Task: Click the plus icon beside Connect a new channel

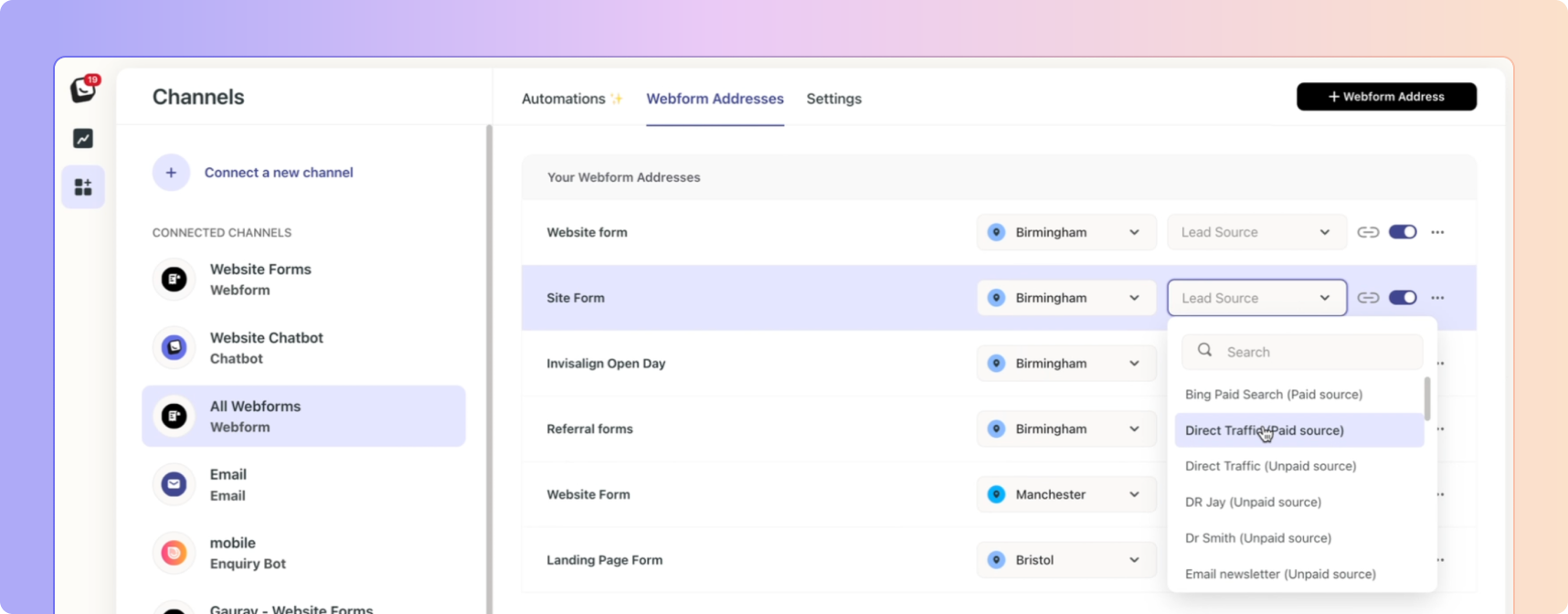Action: coord(171,173)
